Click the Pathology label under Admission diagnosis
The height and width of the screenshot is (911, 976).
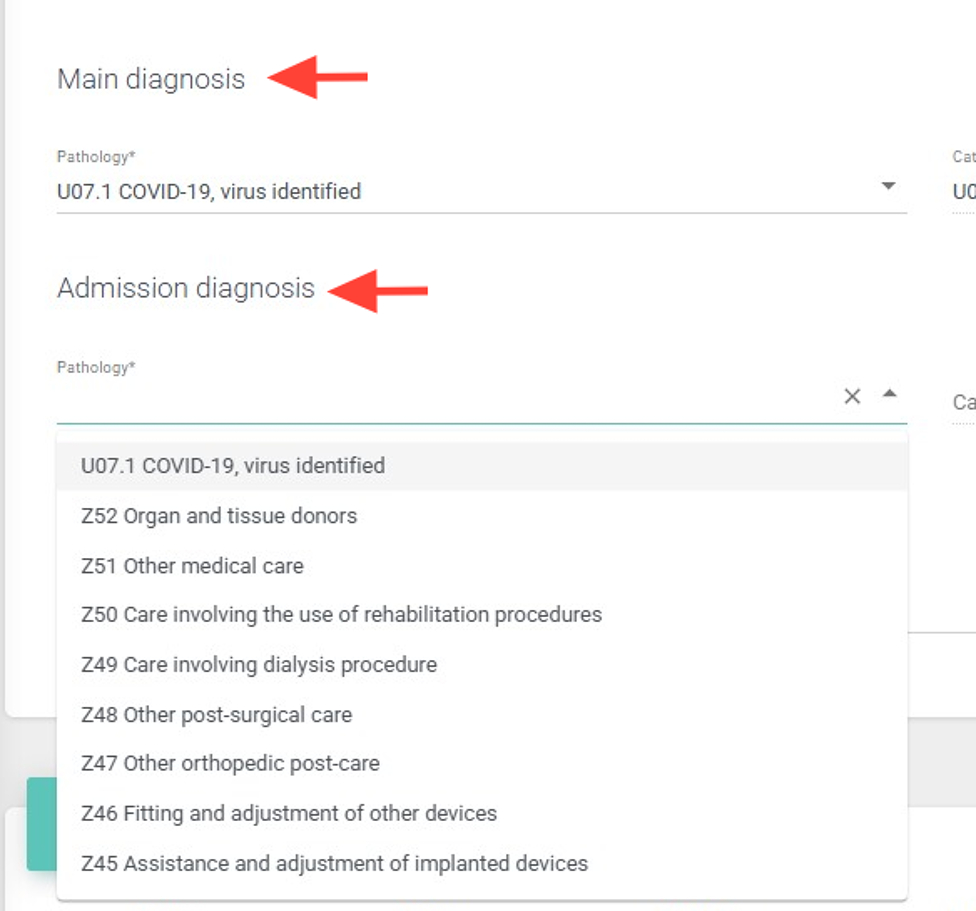pos(96,367)
